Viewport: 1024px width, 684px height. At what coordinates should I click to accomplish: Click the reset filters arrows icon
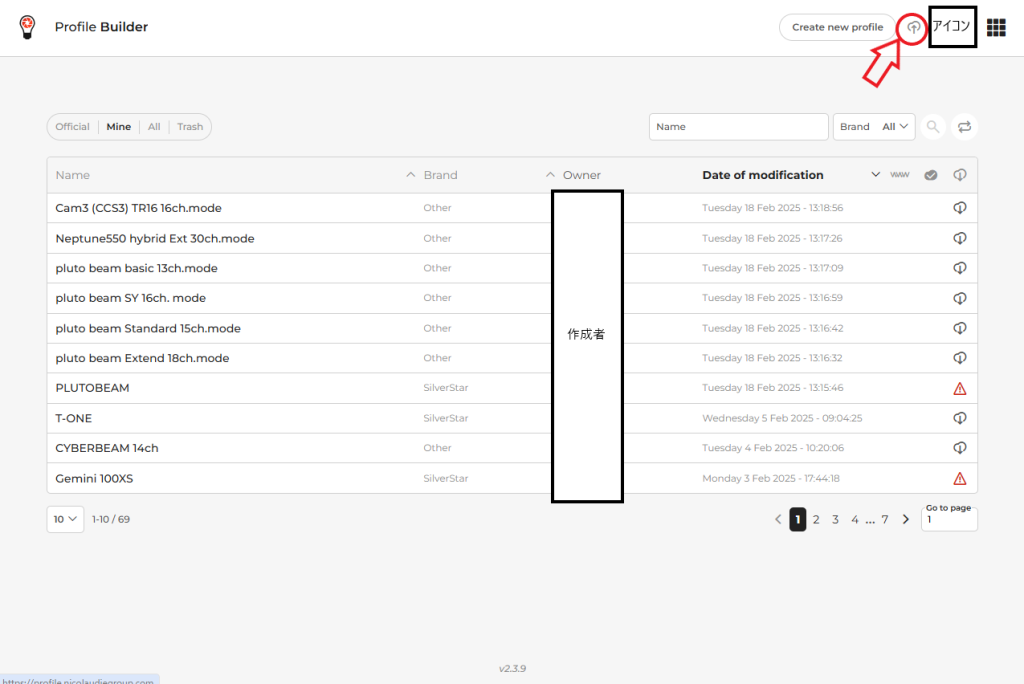(964, 127)
